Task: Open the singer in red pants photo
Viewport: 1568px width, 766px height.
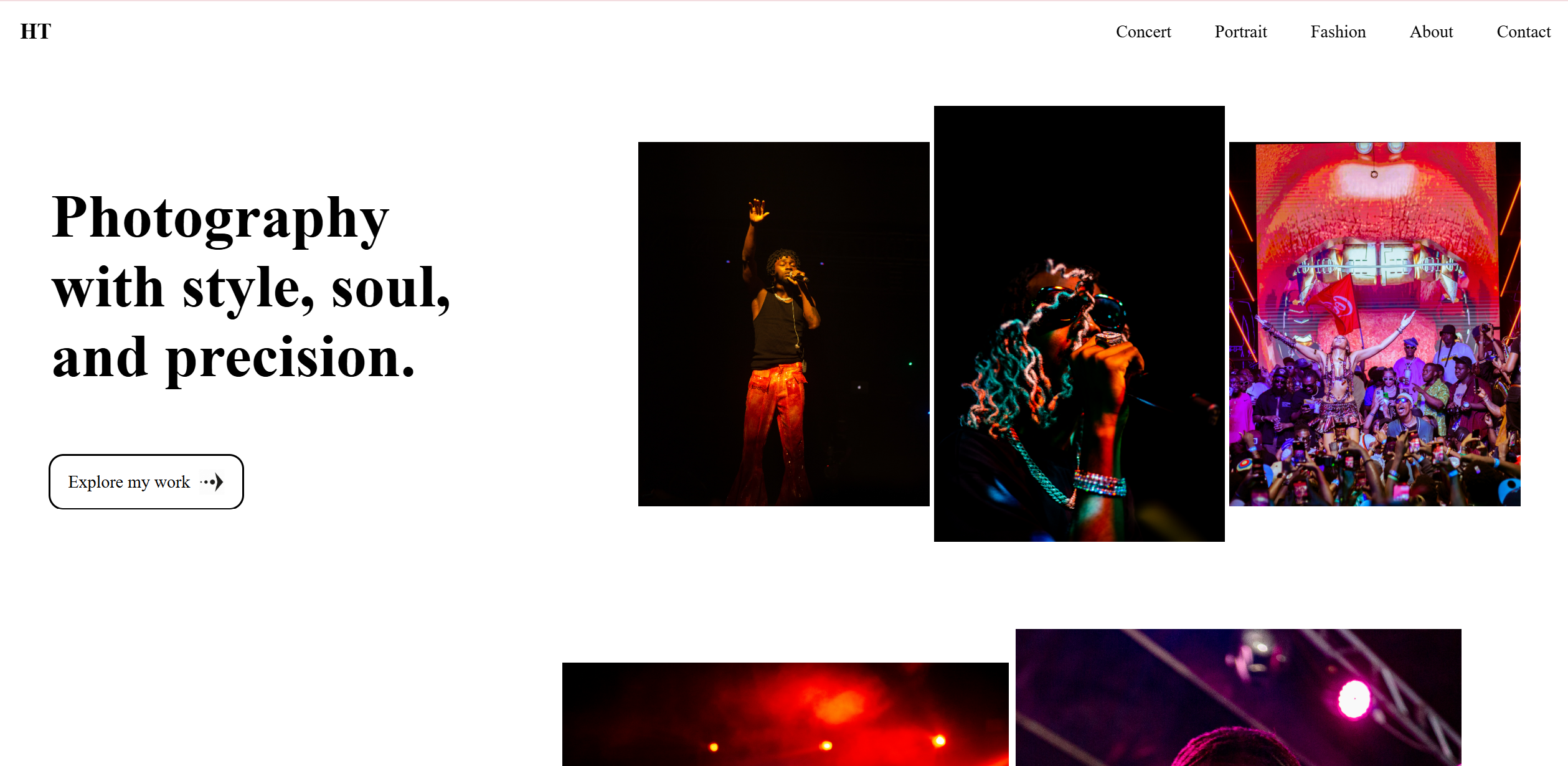Action: pos(783,324)
